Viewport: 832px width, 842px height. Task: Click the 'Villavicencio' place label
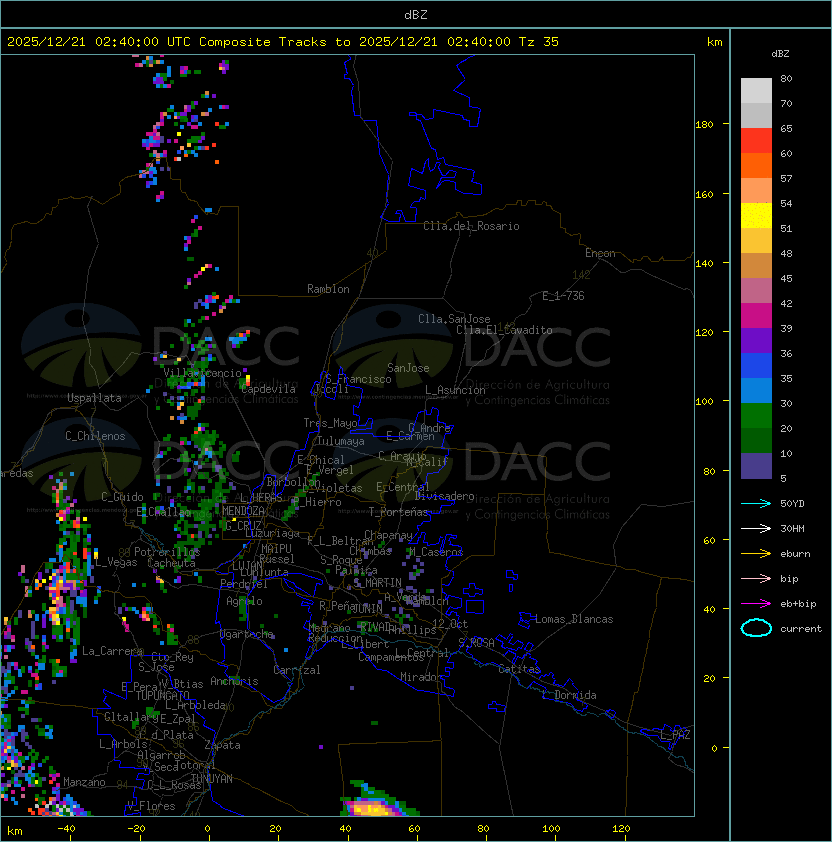[x=202, y=373]
